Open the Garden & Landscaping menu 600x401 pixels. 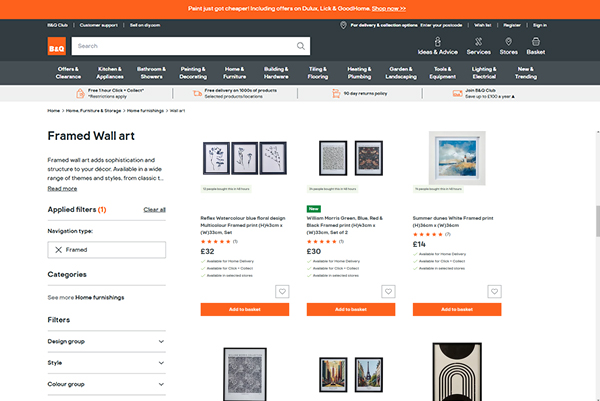pos(400,73)
